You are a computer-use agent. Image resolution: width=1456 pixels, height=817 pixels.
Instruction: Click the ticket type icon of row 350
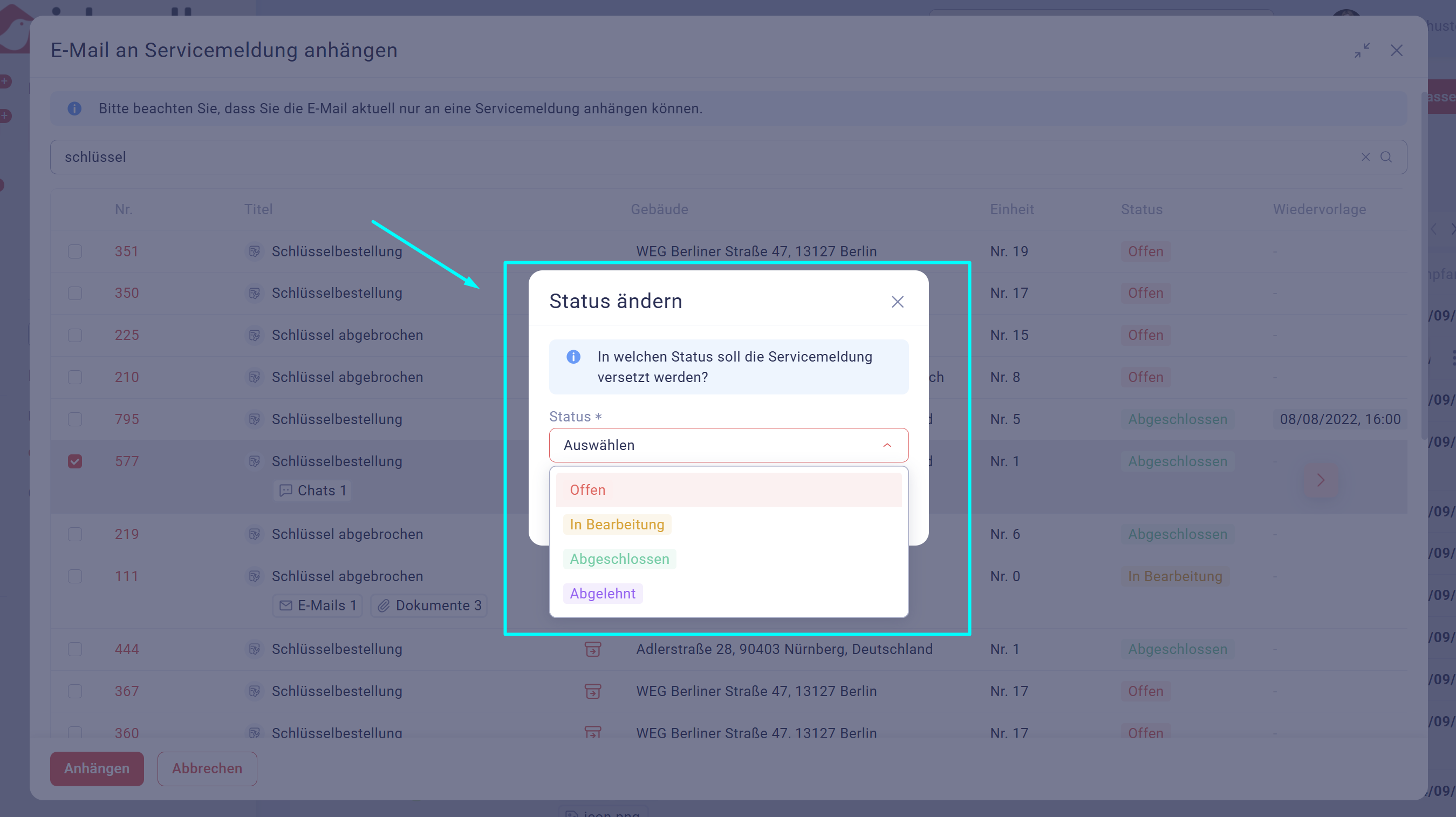click(254, 294)
